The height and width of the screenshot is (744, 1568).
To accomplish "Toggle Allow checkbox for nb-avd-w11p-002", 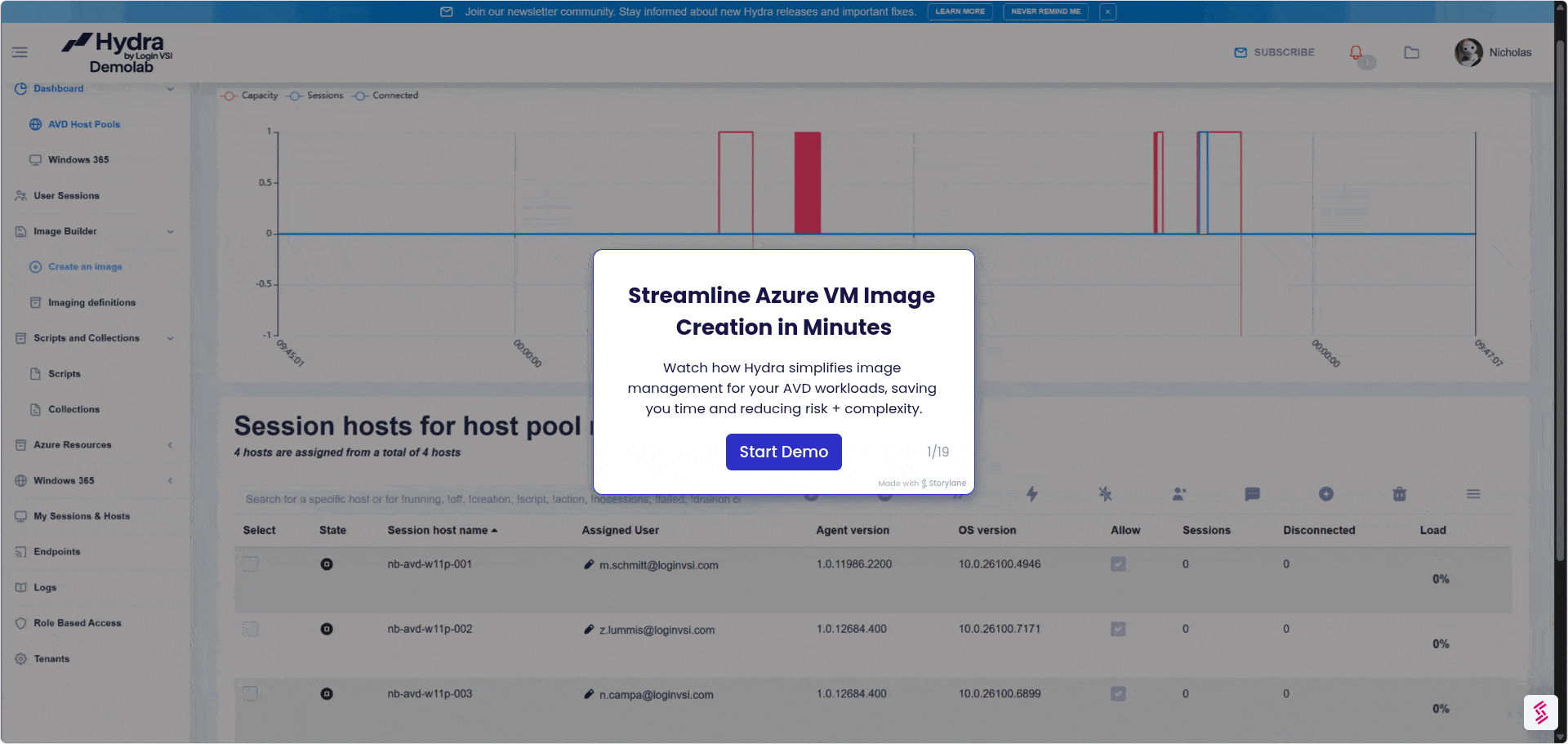I will (x=1118, y=629).
